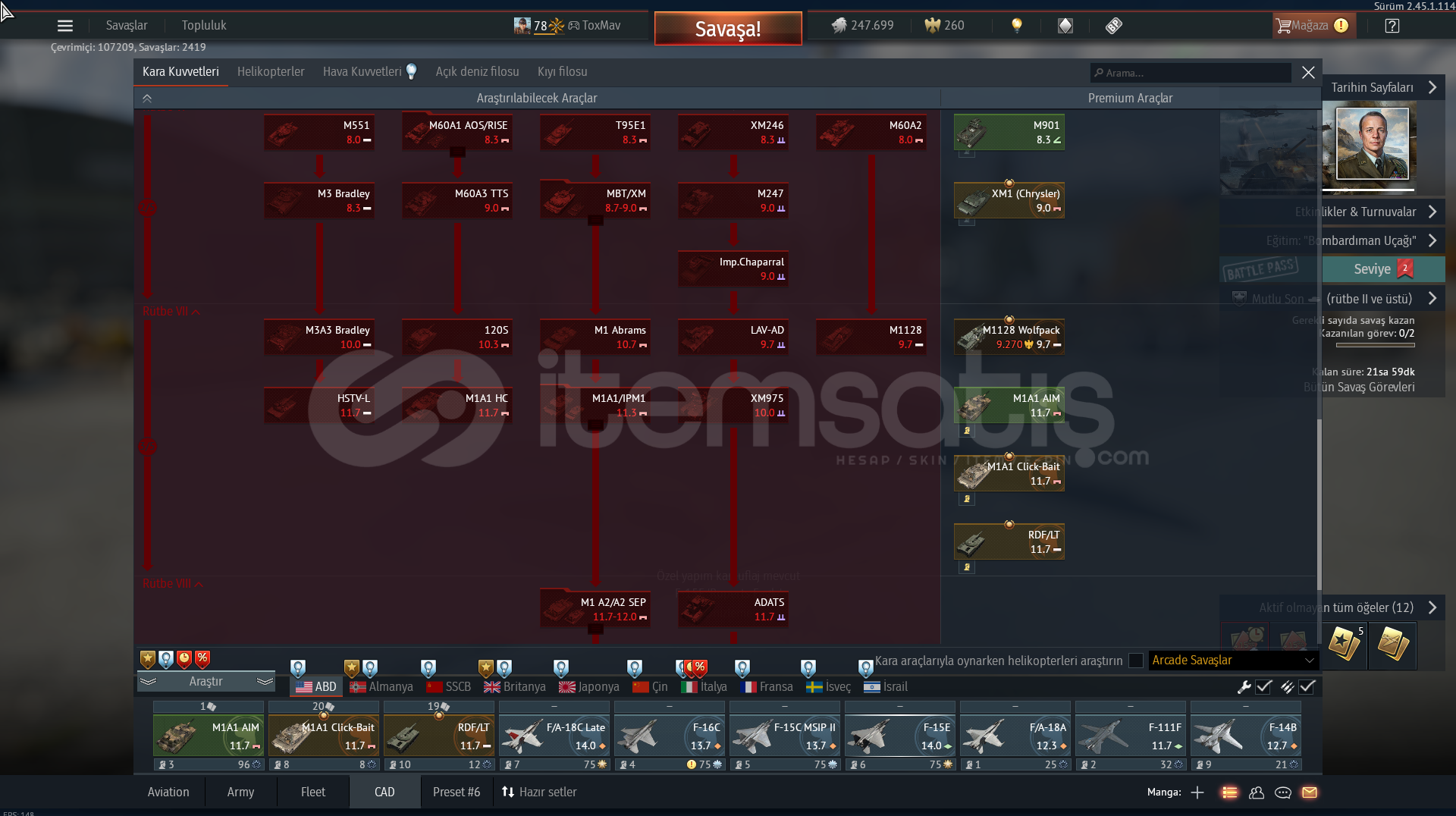The image size is (1456, 816).
Task: Open the Battle Pass Seviye button
Action: click(x=1383, y=269)
